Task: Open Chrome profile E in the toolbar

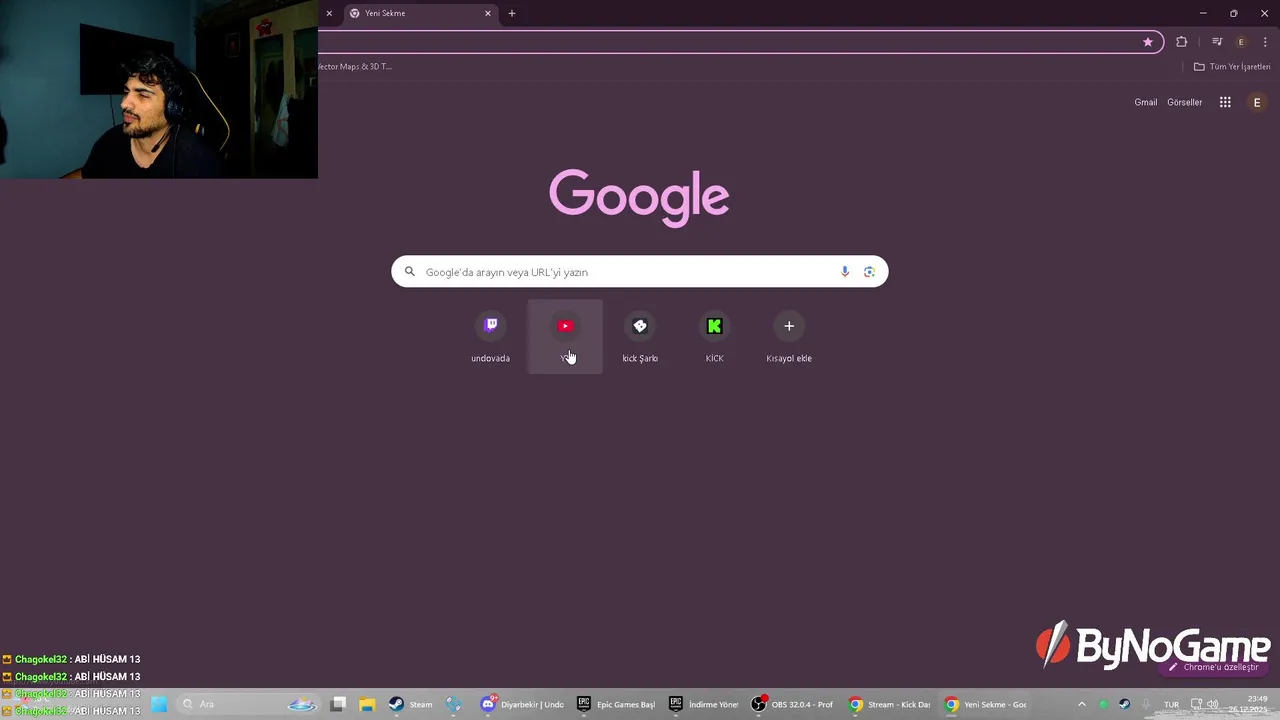Action: [x=1241, y=42]
